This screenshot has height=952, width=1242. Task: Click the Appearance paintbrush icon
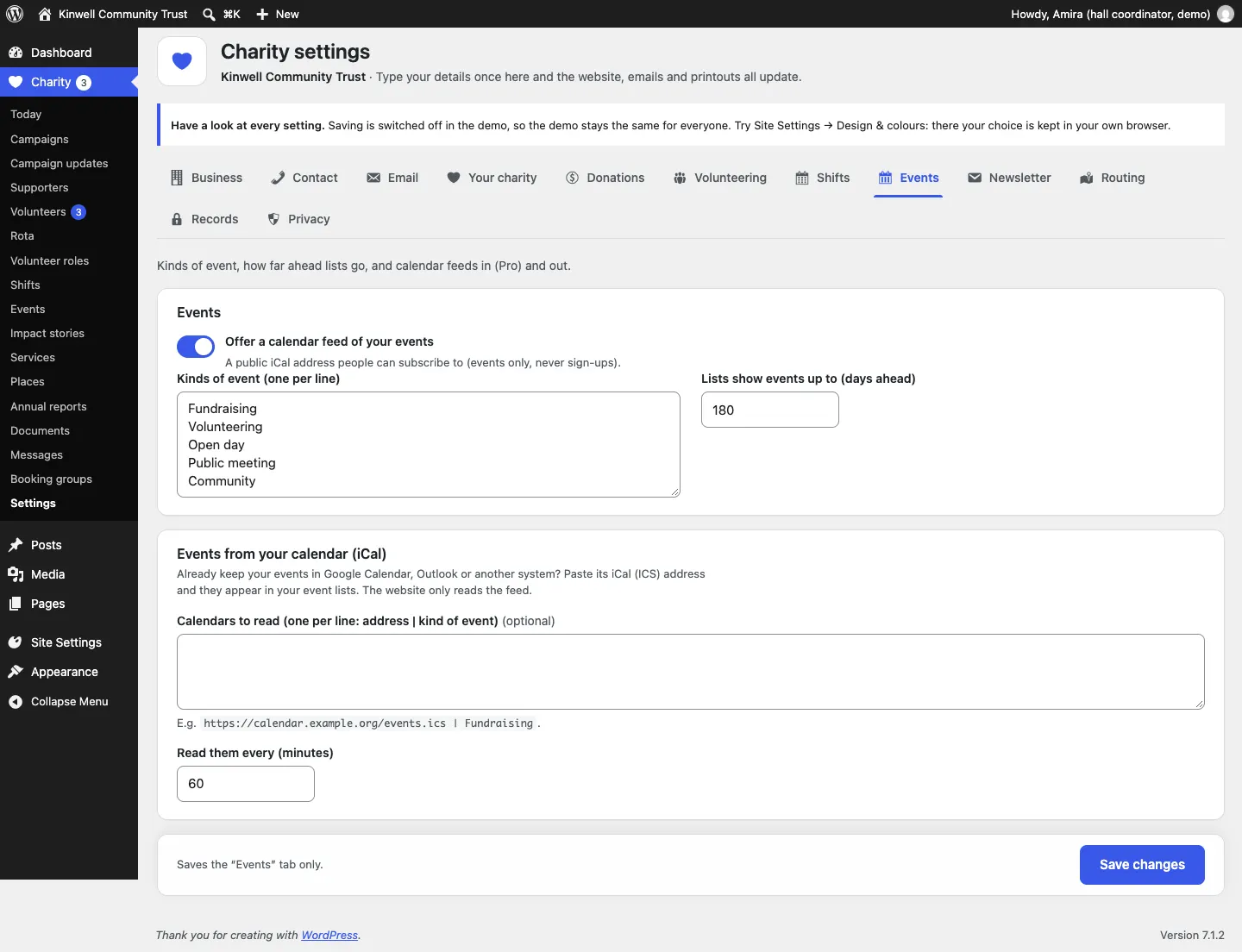click(16, 672)
